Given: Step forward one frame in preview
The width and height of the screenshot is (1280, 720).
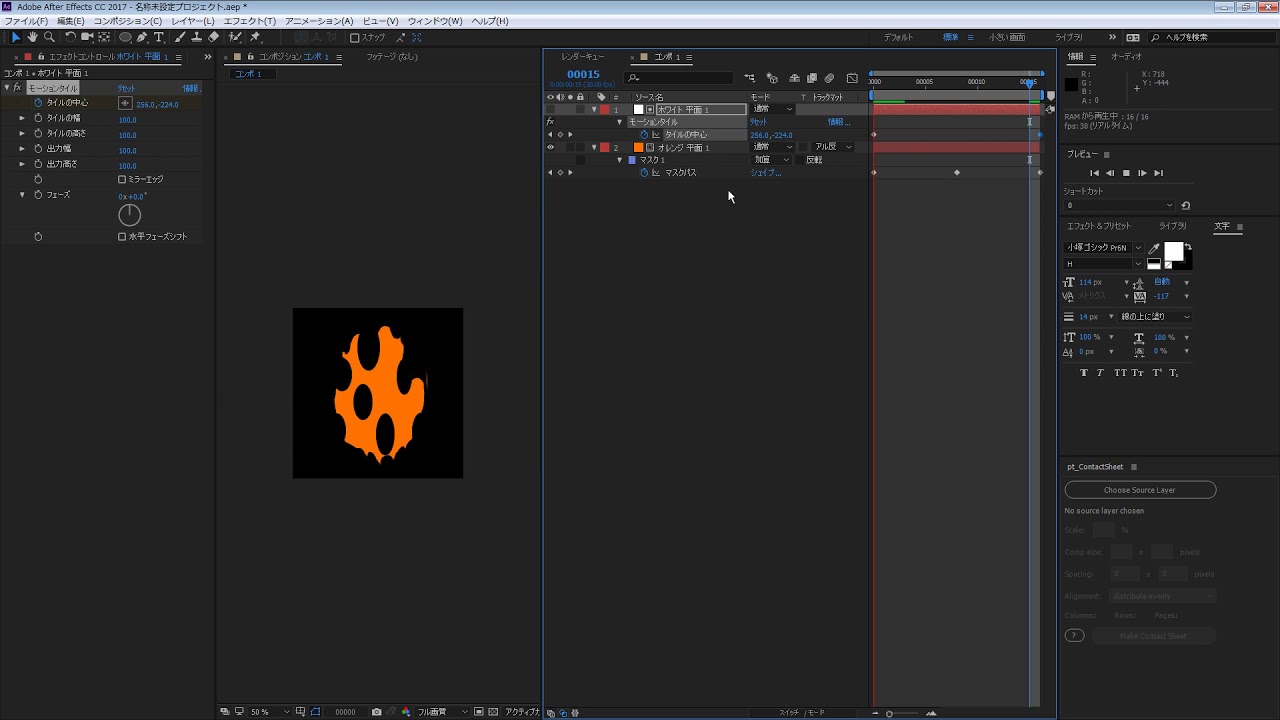Looking at the screenshot, I should tap(1142, 173).
